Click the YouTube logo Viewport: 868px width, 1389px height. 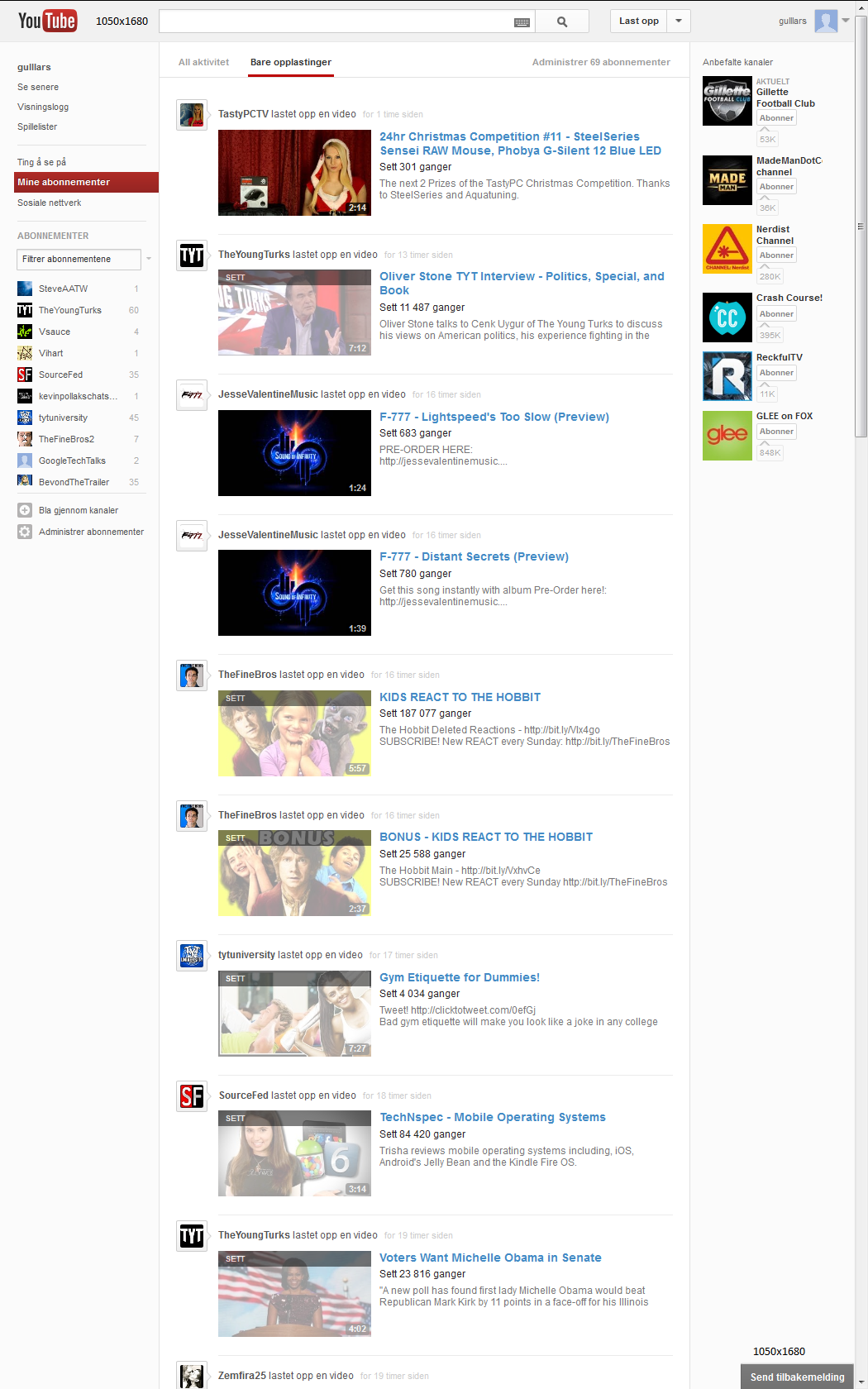pos(47,21)
